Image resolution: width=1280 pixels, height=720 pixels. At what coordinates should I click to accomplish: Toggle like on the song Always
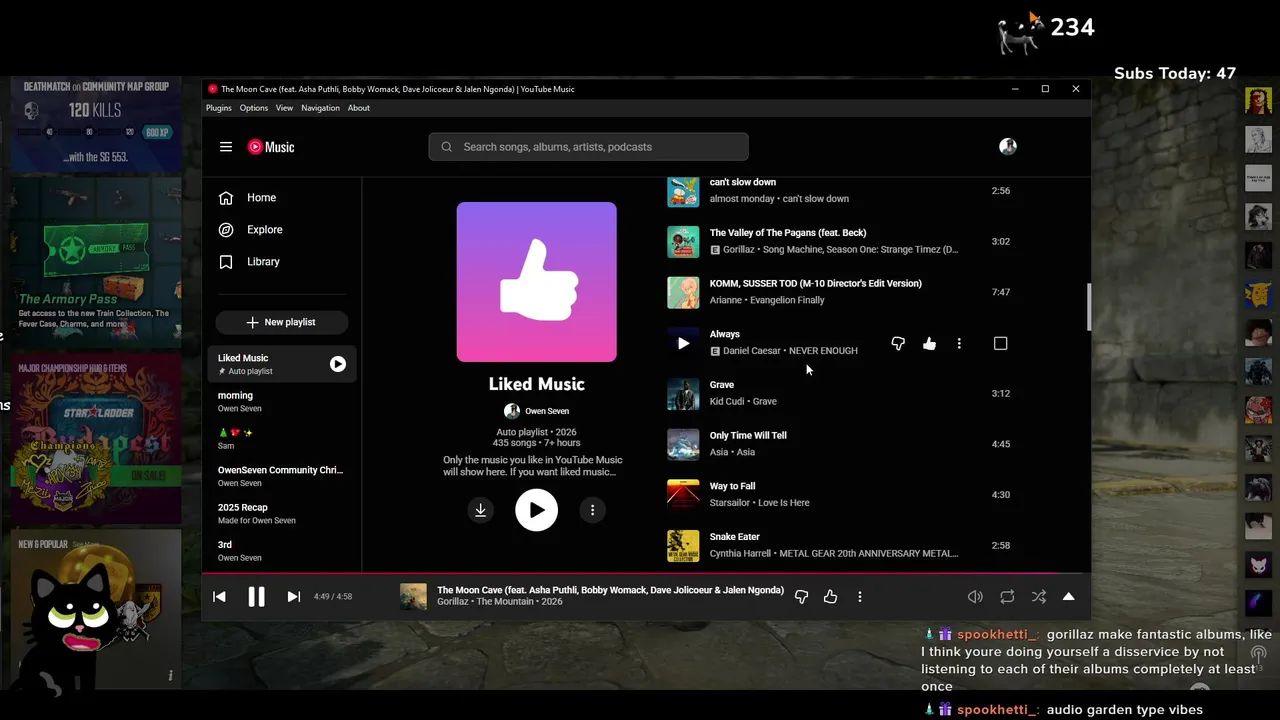pyautogui.click(x=929, y=343)
